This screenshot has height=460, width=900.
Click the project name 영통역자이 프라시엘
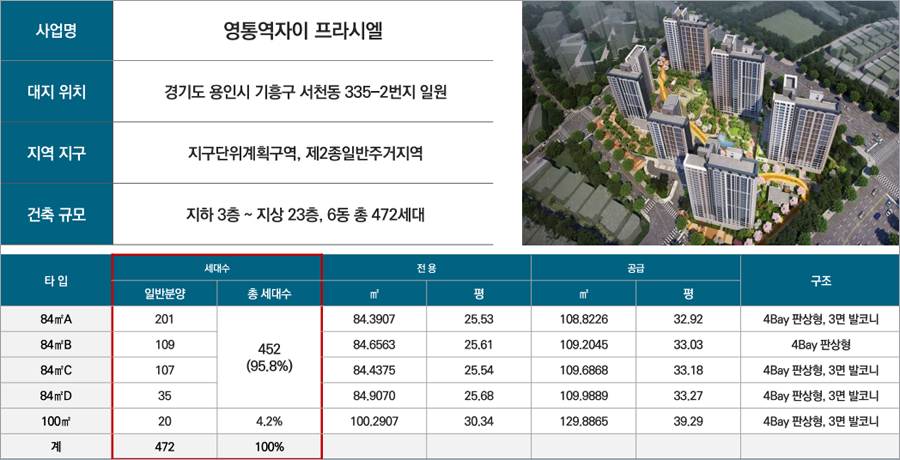pyautogui.click(x=303, y=30)
